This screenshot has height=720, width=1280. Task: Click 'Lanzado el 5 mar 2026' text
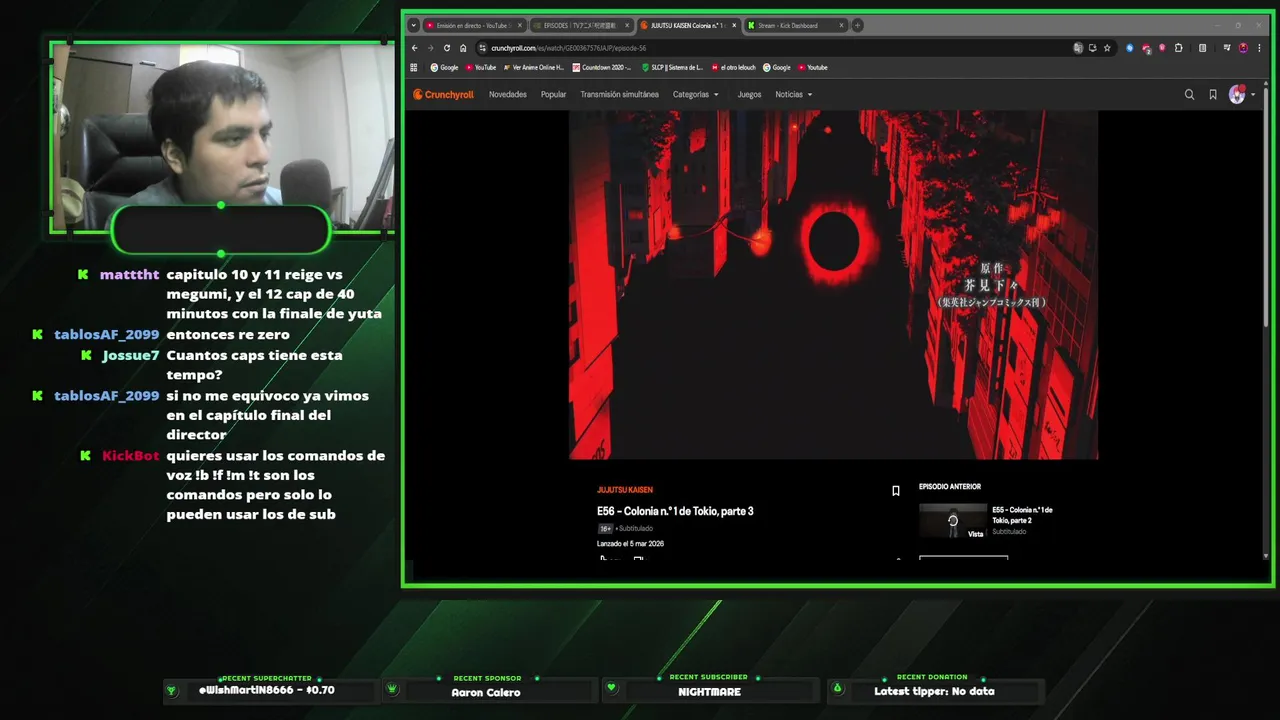[630, 544]
